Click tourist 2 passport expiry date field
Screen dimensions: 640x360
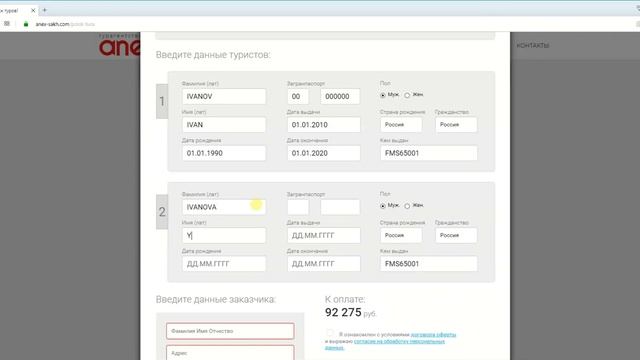pyautogui.click(x=324, y=264)
